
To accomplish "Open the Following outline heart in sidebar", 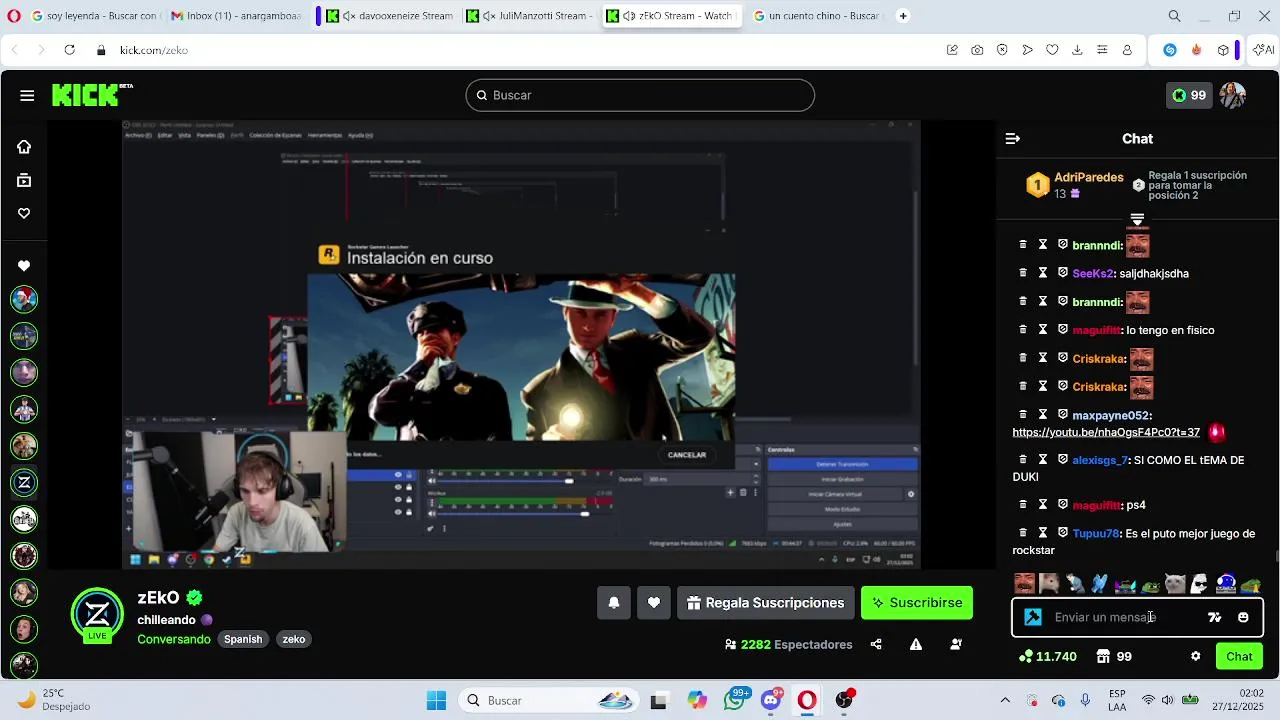I will click(x=24, y=213).
